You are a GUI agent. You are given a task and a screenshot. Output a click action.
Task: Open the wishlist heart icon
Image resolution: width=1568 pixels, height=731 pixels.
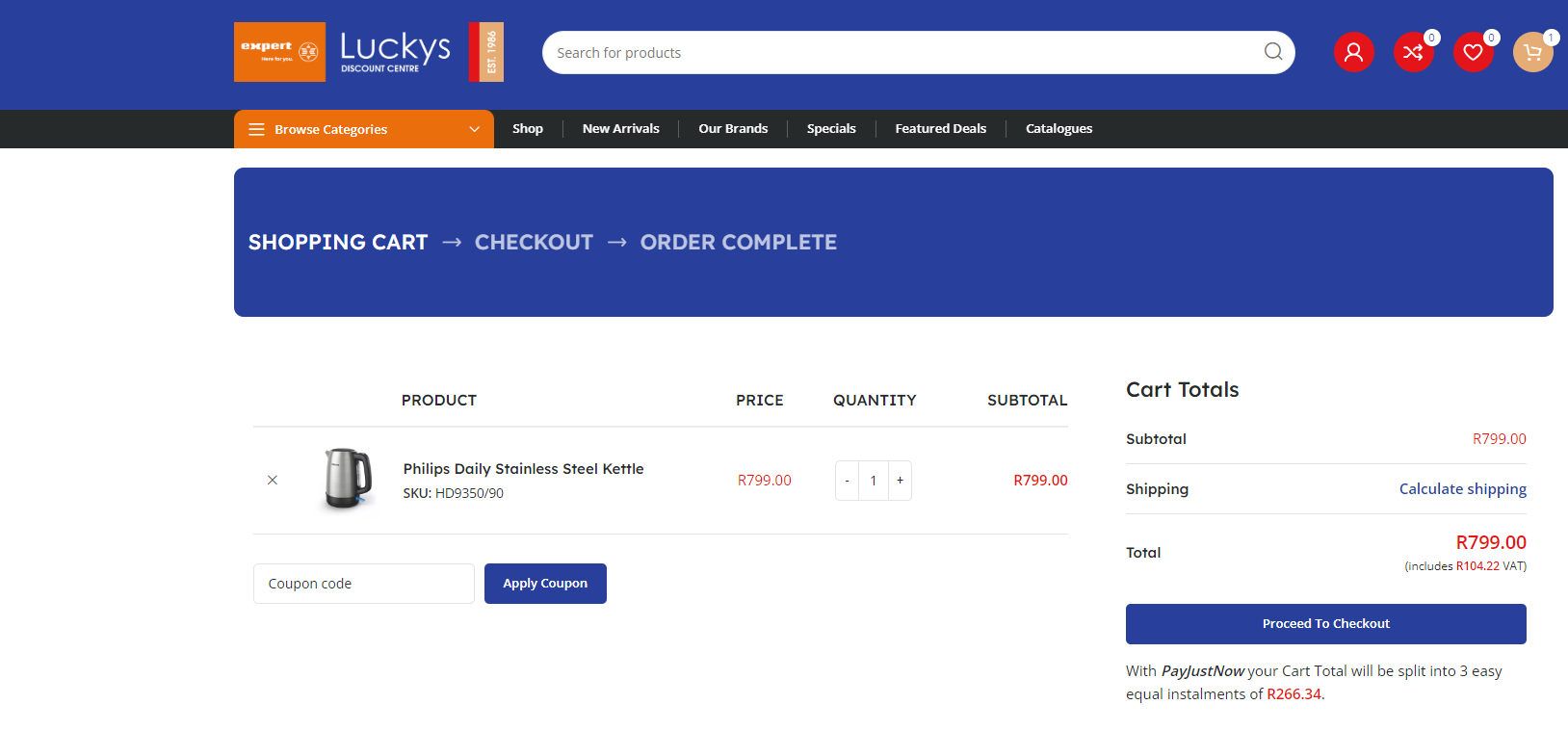coord(1473,52)
